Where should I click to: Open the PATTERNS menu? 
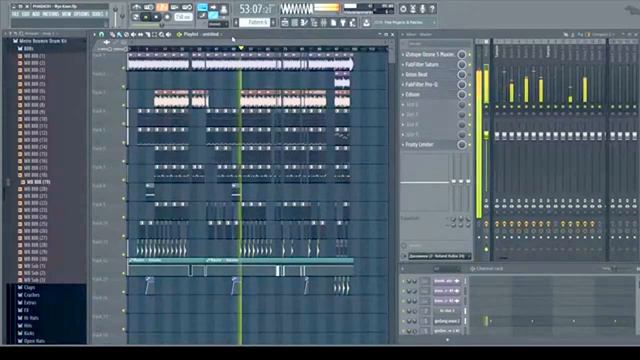tap(51, 14)
